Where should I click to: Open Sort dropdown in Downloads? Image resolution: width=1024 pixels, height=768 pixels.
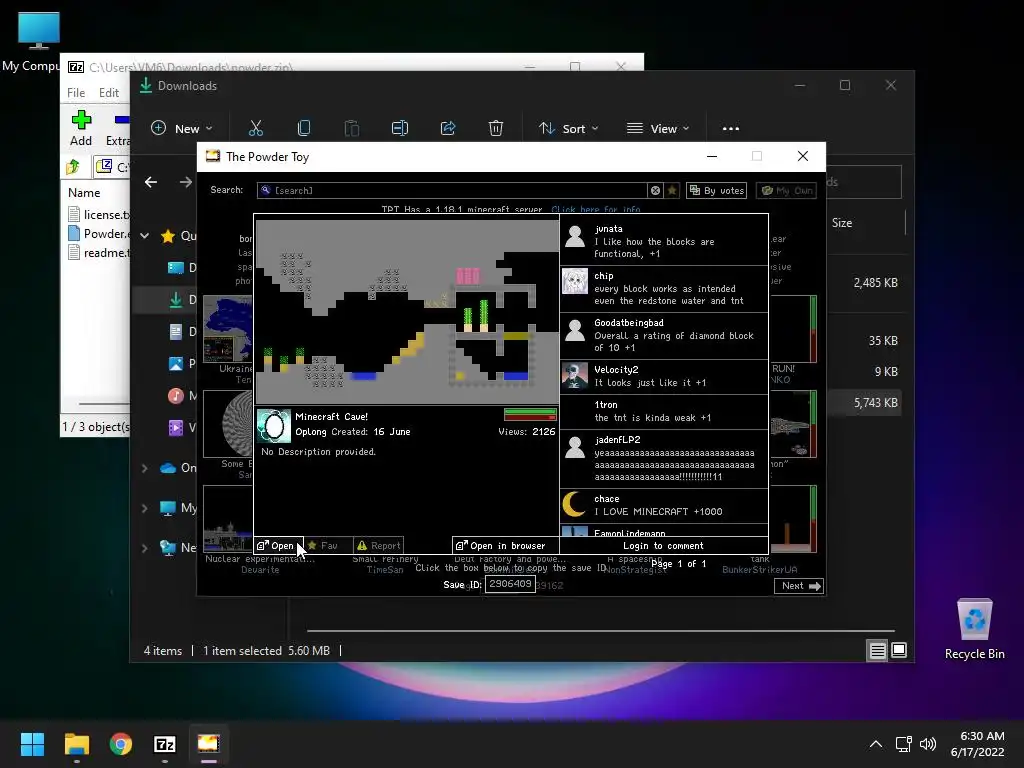[x=568, y=129]
